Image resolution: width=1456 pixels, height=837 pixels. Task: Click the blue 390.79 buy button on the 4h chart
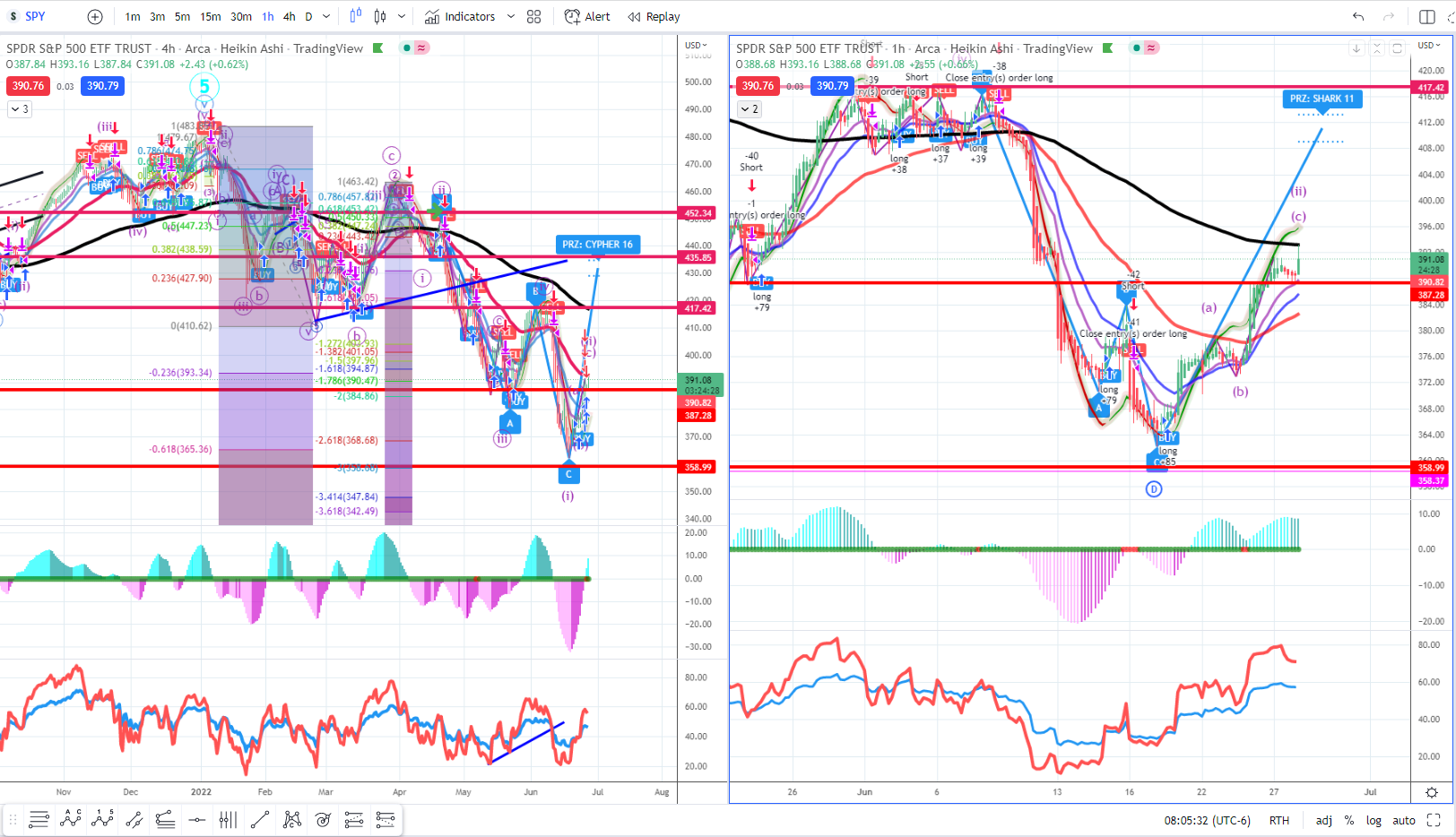pyautogui.click(x=102, y=86)
